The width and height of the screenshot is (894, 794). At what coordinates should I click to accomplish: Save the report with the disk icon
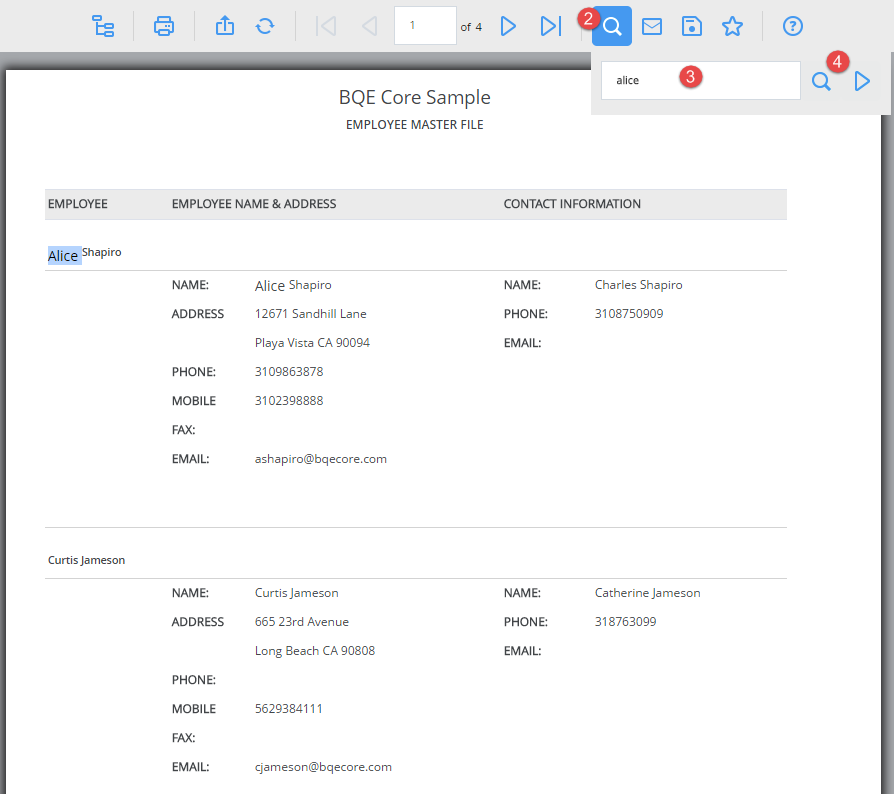pos(692,26)
